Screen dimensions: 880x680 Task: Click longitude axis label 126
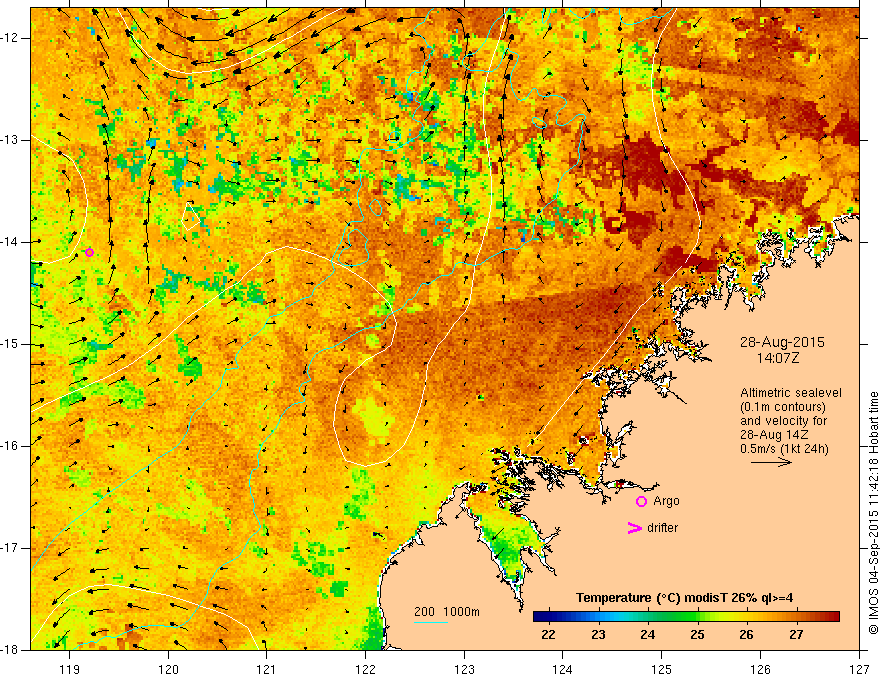click(x=760, y=669)
